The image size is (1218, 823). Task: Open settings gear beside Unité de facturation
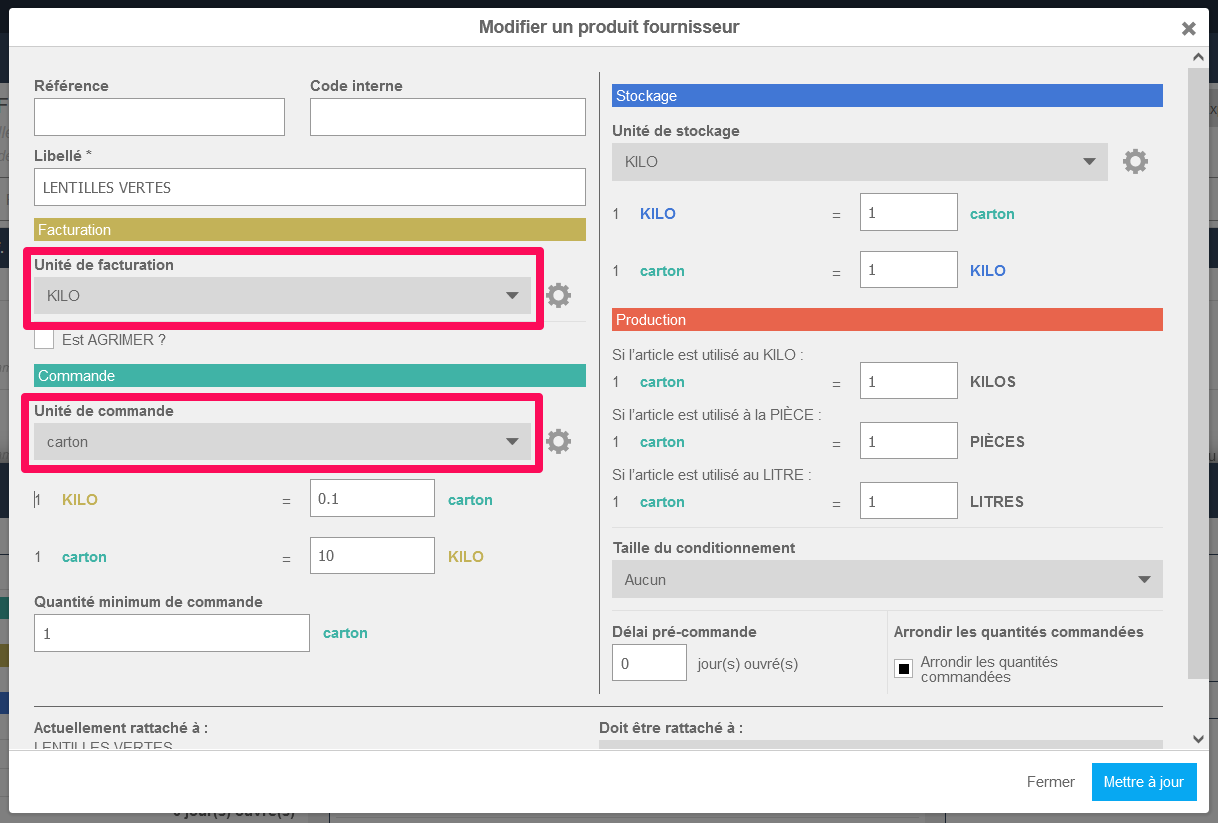[558, 295]
